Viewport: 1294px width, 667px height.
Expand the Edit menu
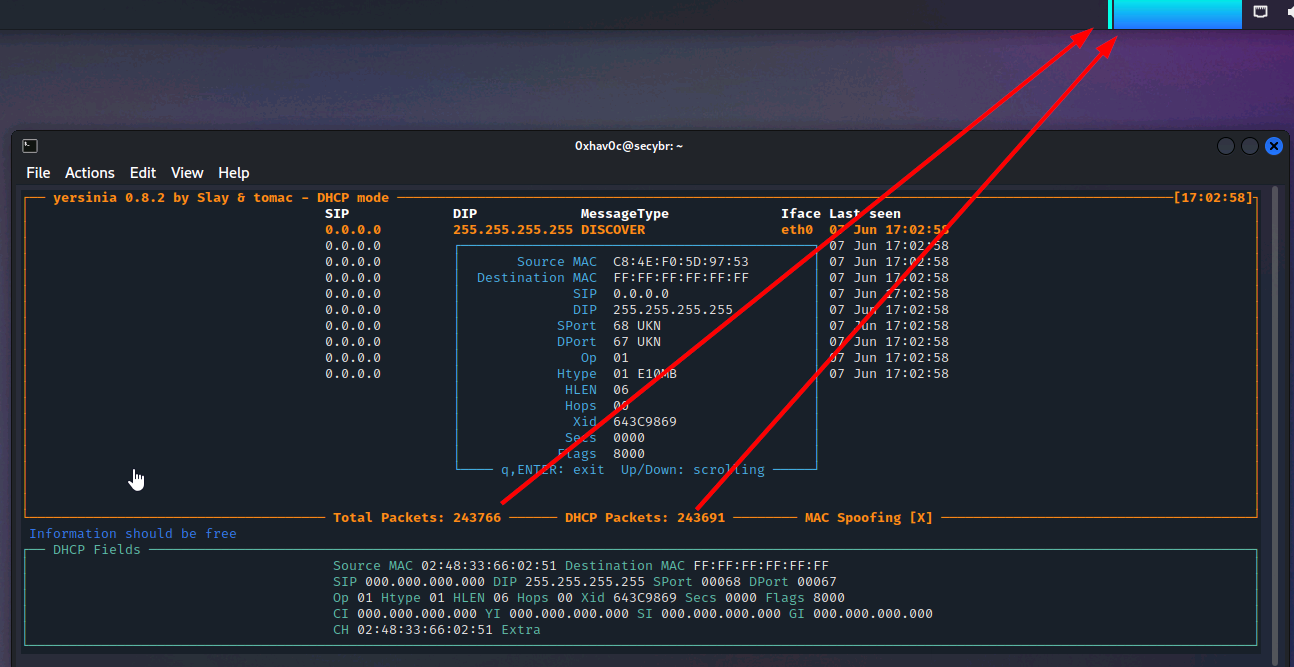point(143,173)
